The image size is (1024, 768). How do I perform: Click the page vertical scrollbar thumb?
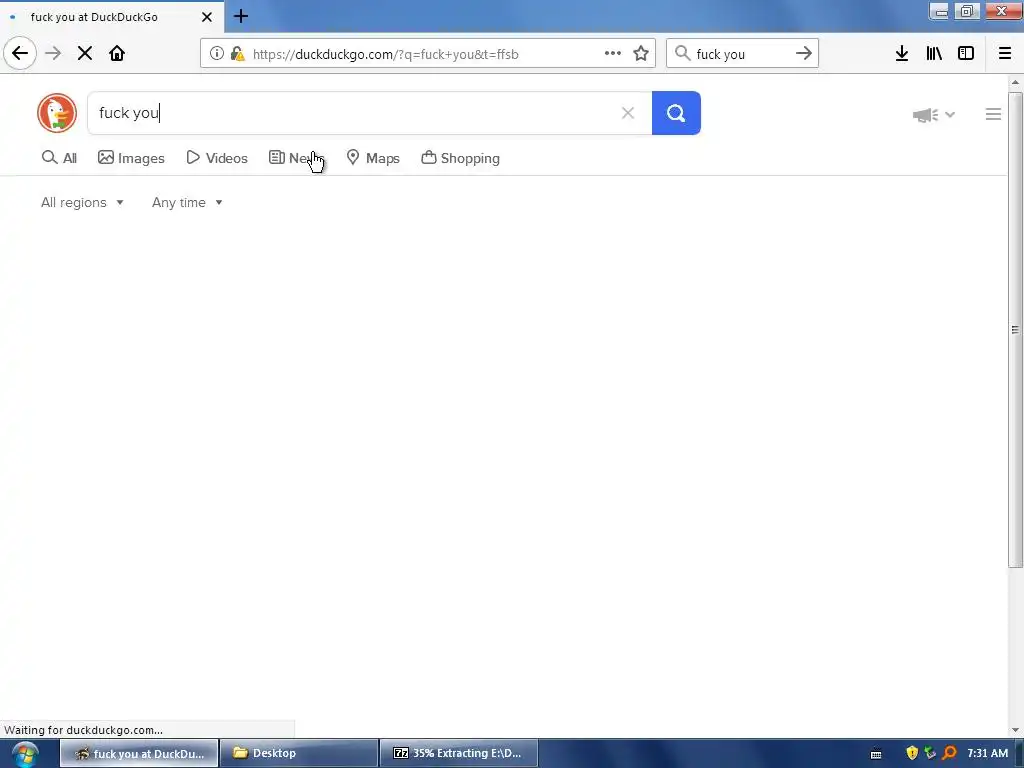pos(1015,330)
